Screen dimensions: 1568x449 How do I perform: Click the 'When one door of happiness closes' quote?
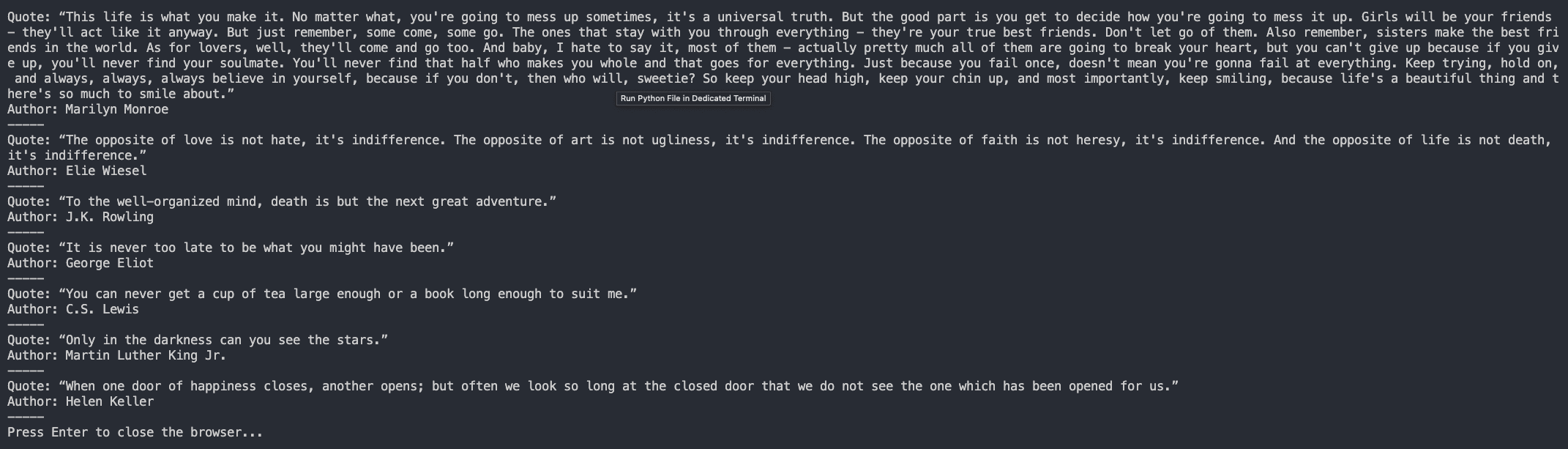[593, 386]
